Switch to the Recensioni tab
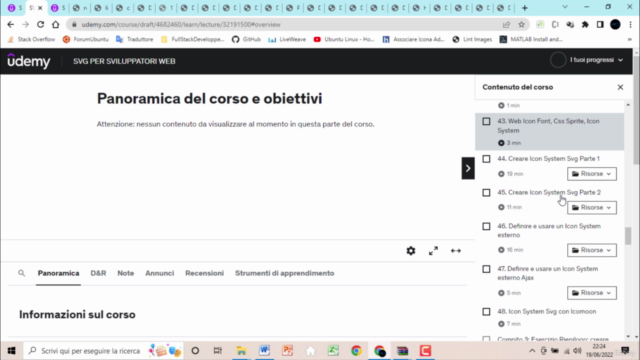Viewport: 640px width, 360px height. coord(204,273)
